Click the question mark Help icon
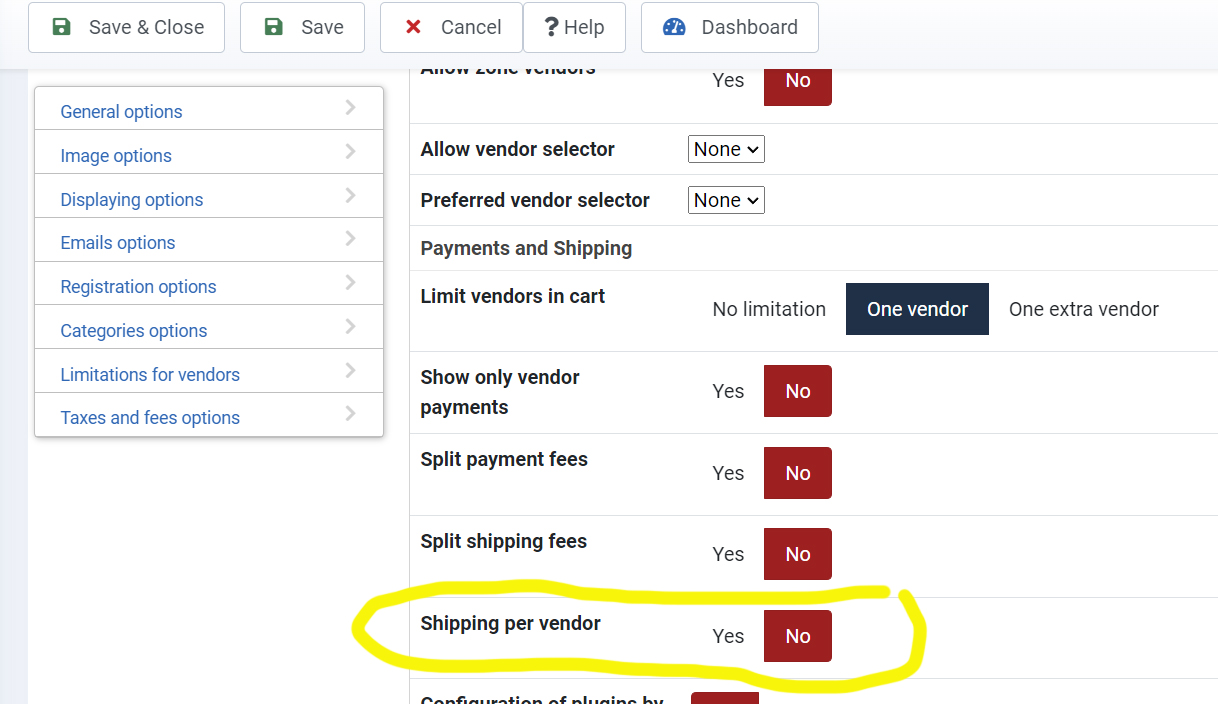Viewport: 1218px width, 704px height. point(550,27)
